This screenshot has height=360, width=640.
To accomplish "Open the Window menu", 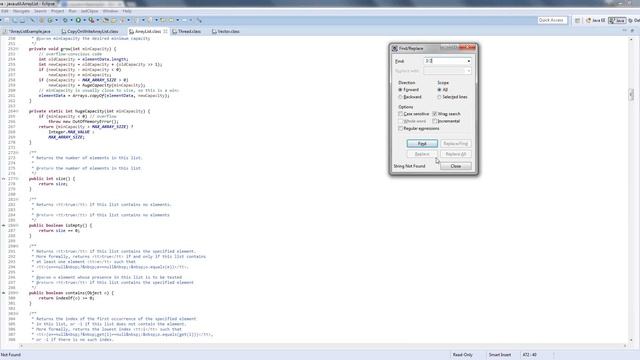I will coord(110,11).
